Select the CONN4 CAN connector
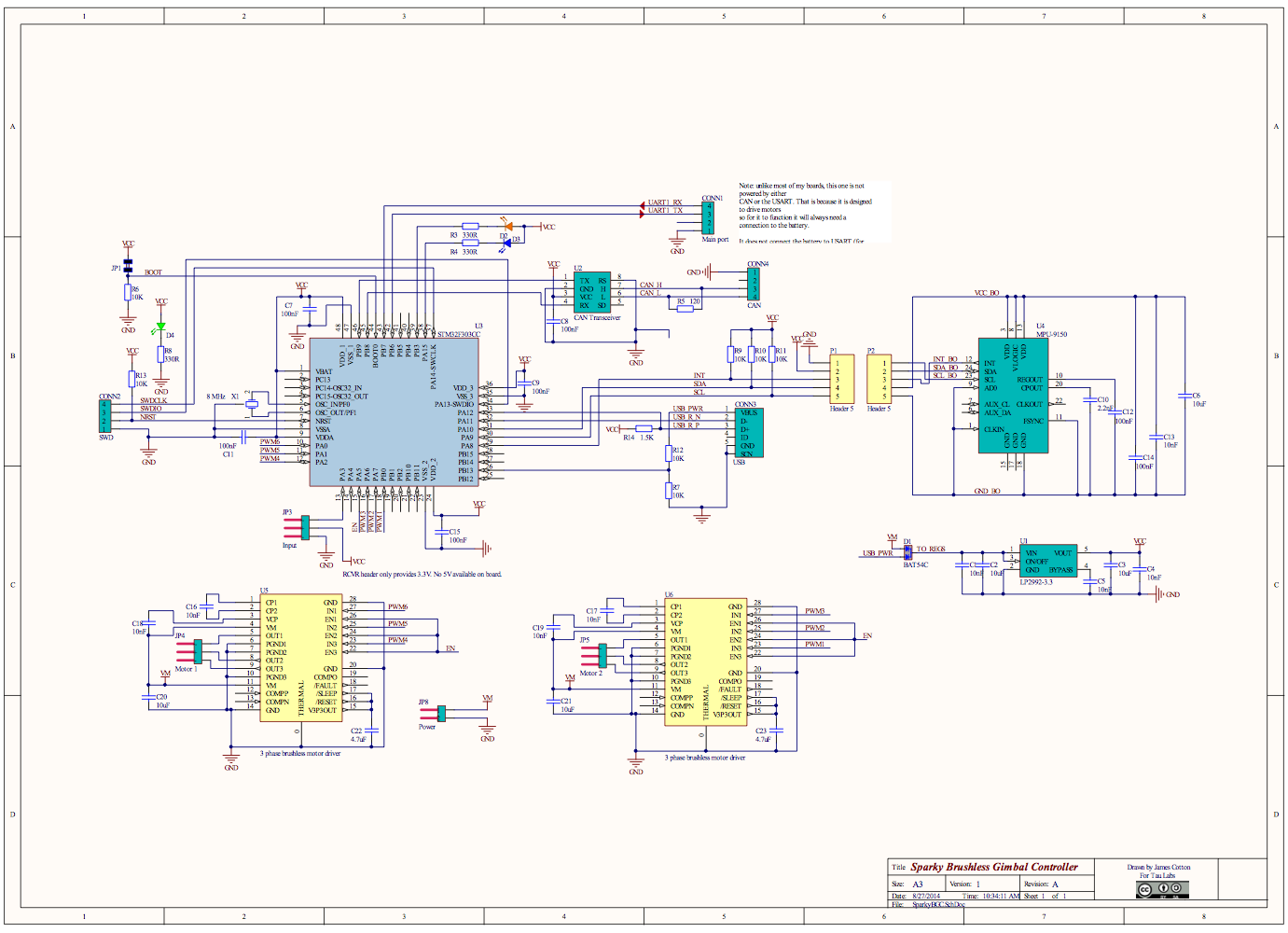The width and height of the screenshot is (1288, 933). pos(754,284)
